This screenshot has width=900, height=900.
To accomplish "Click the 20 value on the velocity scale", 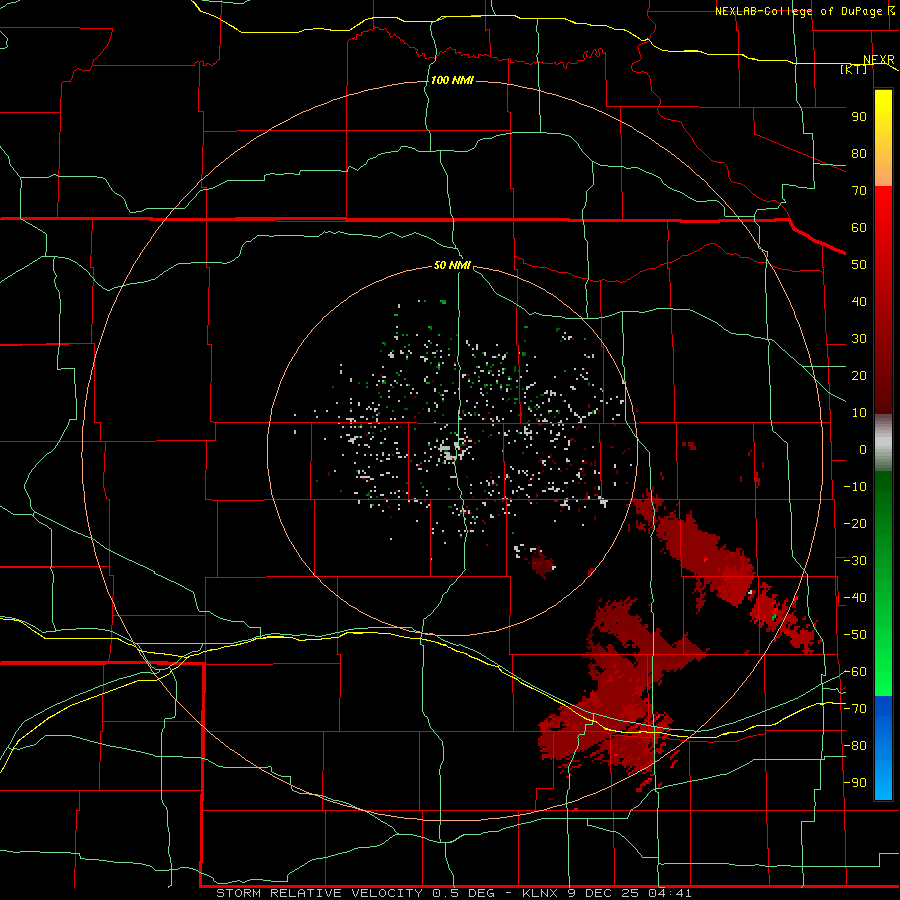I will point(859,376).
